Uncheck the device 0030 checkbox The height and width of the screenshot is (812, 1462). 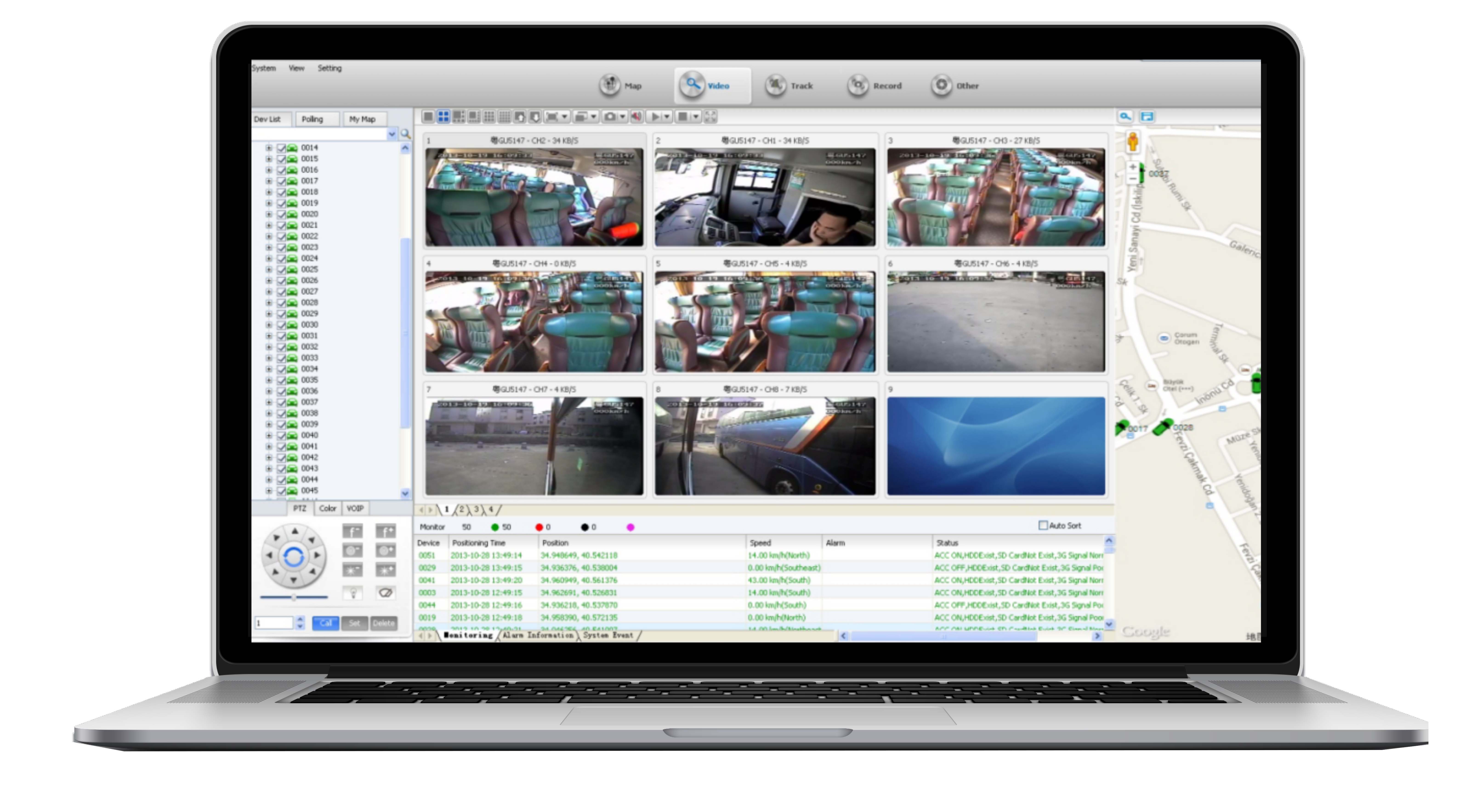click(281, 325)
